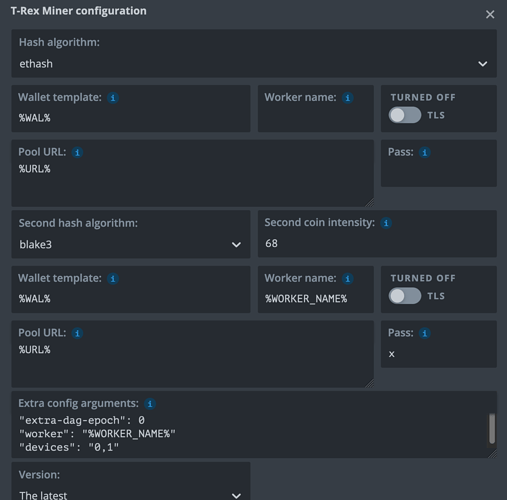Open the Version dropdown showing The latest
This screenshot has width=507, height=500.
tap(131, 481)
